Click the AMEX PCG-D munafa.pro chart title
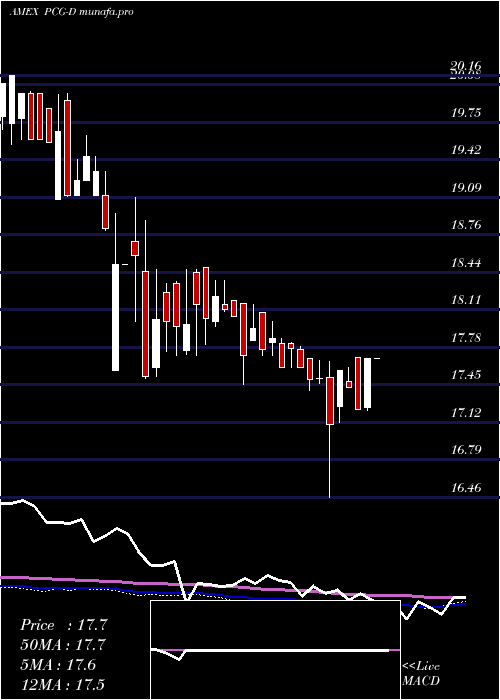The width and height of the screenshot is (500, 700). click(71, 12)
